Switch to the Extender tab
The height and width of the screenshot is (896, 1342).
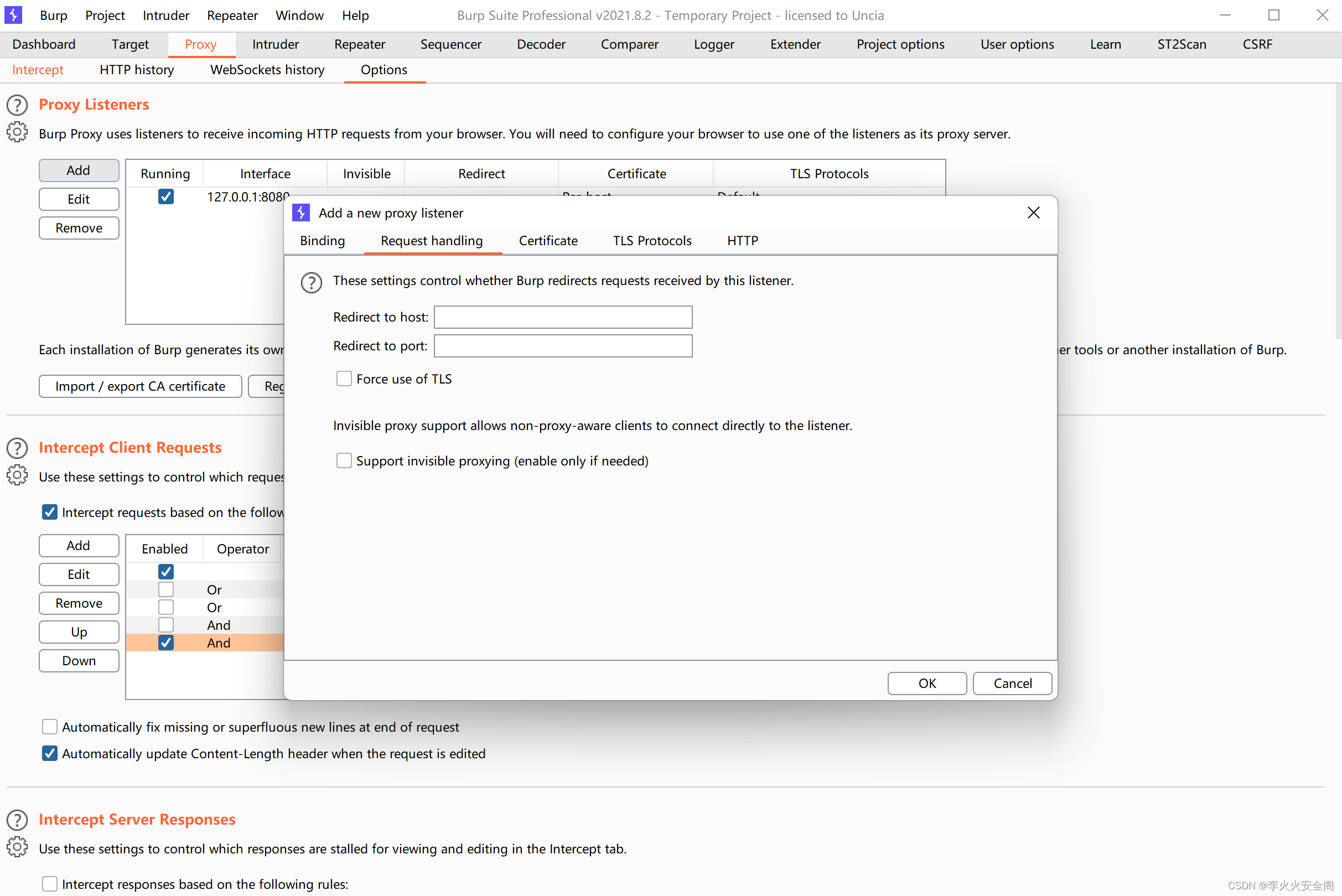795,45
